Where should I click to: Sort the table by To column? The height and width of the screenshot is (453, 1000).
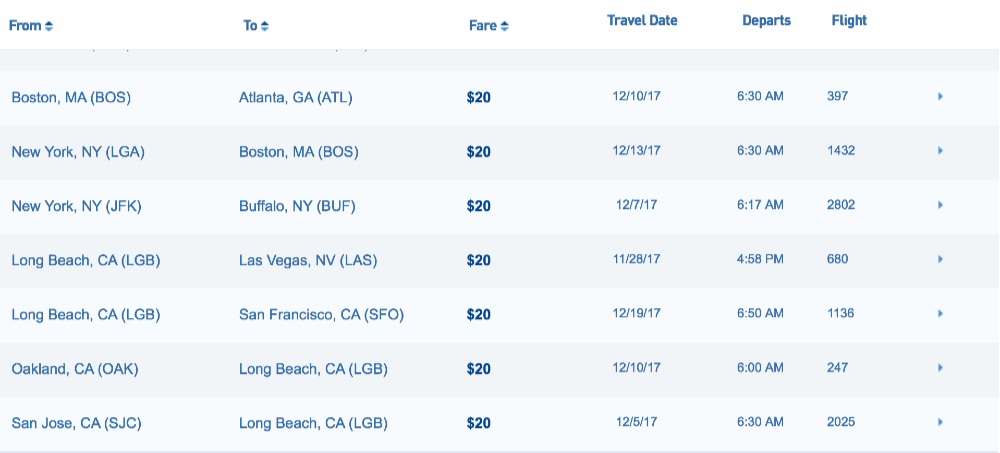click(x=256, y=25)
